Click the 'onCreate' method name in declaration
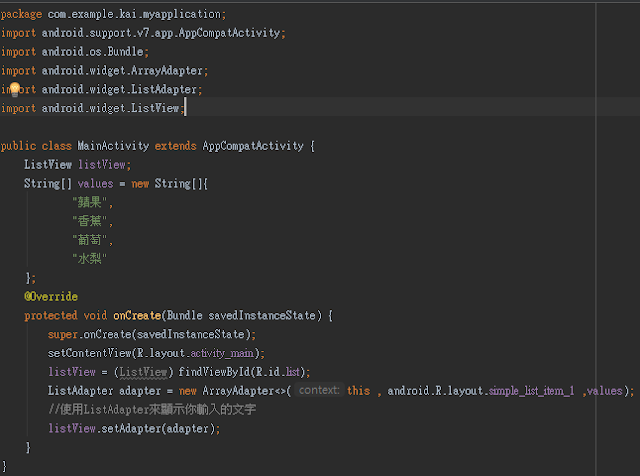 click(x=137, y=316)
